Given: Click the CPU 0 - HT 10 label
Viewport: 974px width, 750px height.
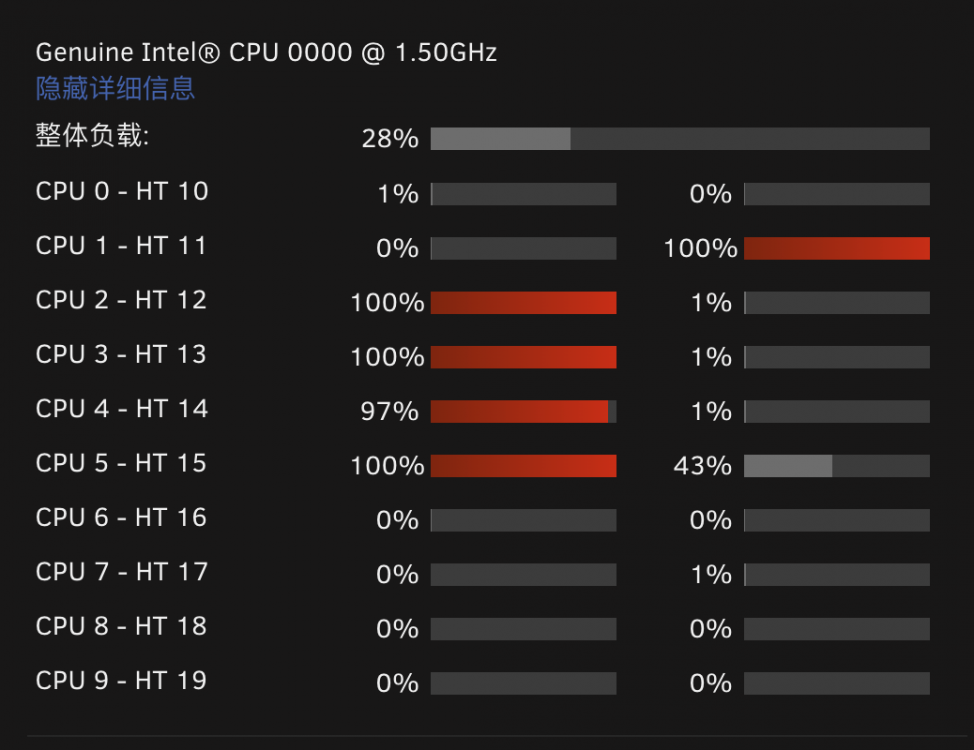Looking at the screenshot, I should tap(122, 191).
